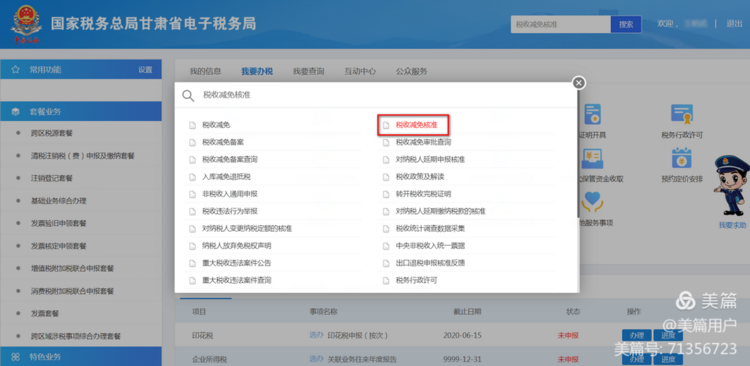
Task: Open 税收减免备案查询 entry
Action: [230, 159]
